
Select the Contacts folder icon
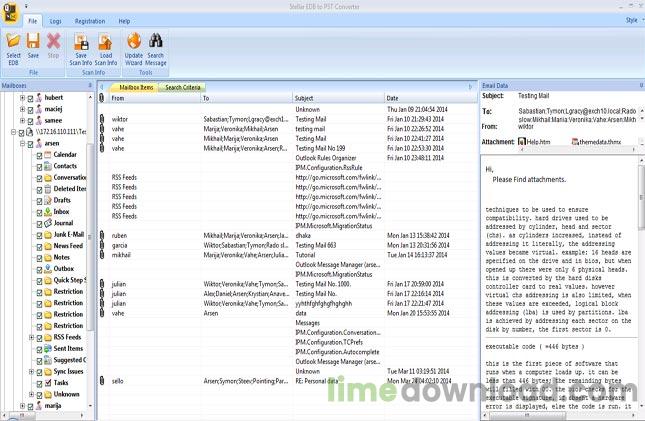click(x=48, y=166)
